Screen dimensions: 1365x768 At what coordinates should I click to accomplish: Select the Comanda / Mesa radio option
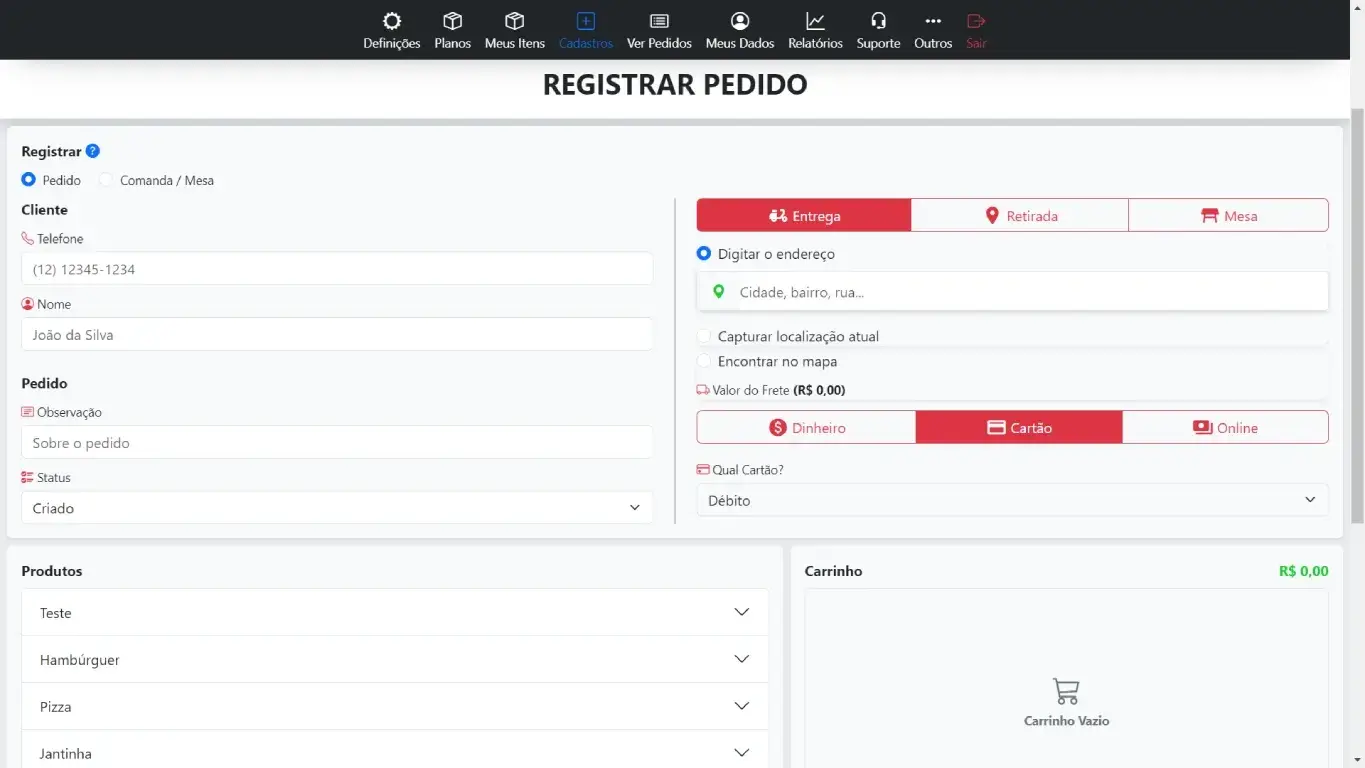point(106,180)
